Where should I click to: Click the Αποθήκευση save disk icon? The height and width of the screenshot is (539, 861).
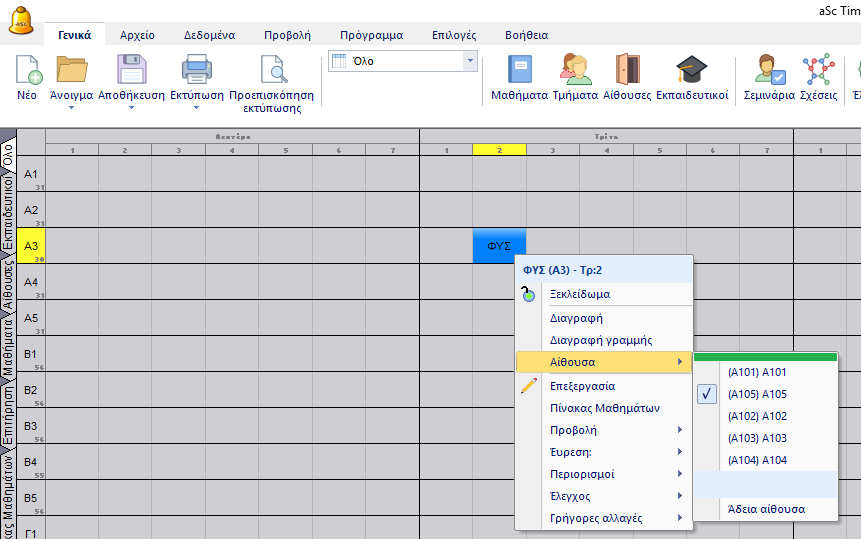tap(131, 71)
